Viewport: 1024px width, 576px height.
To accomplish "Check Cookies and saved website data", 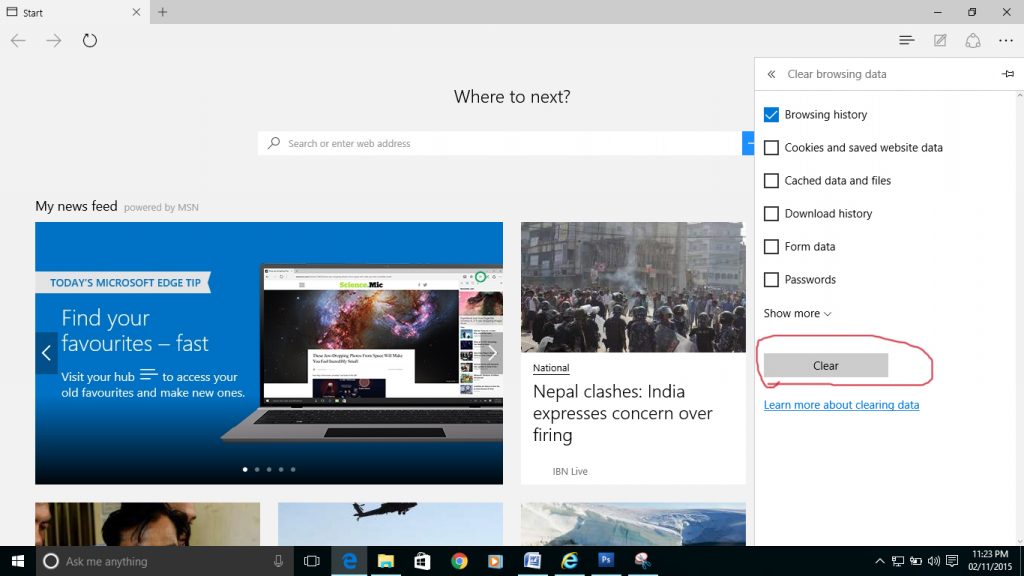I will click(771, 148).
